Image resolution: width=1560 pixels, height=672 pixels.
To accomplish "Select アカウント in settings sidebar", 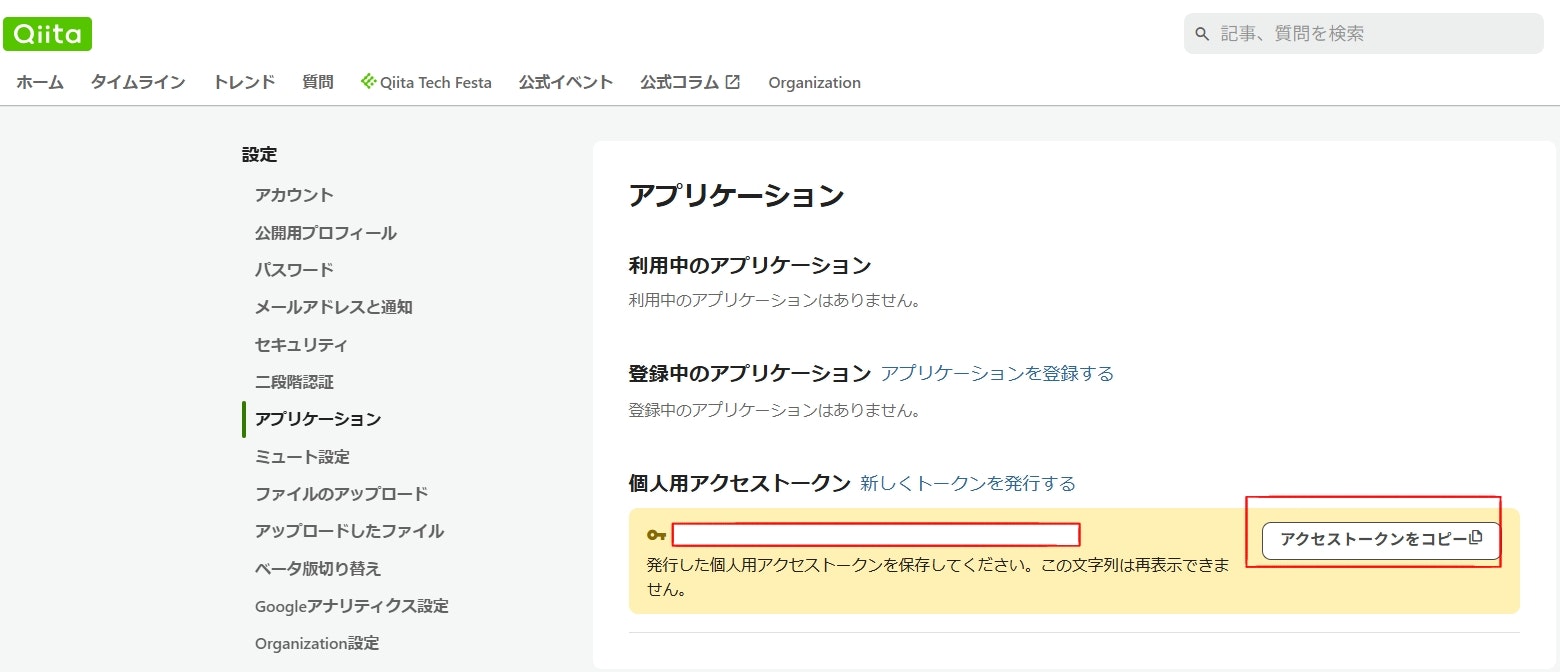I will click(294, 195).
